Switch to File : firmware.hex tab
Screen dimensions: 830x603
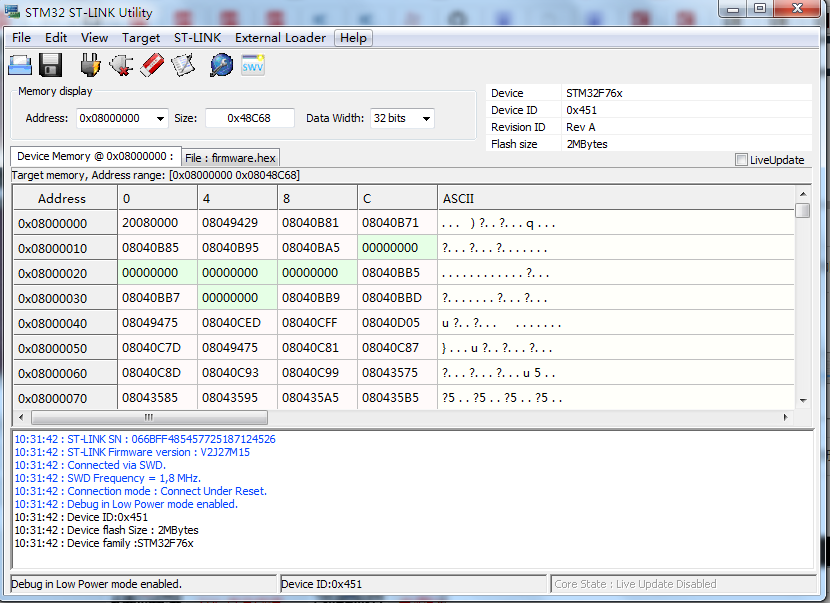pyautogui.click(x=230, y=158)
